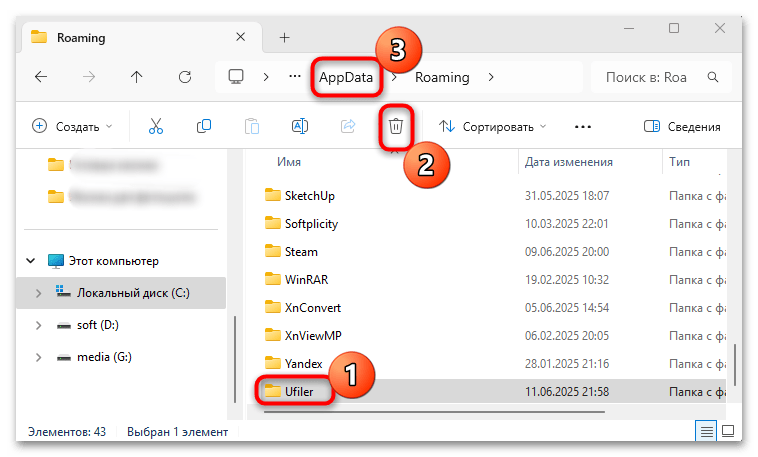Click the Paste clipboard icon
The image size is (758, 457).
[252, 127]
